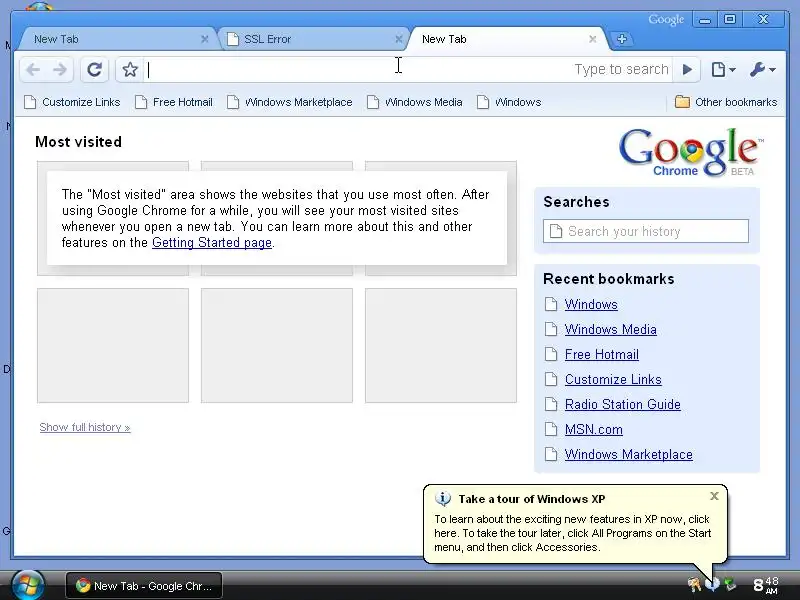Open the Free Hotmail bookmark in the bookmarks bar
This screenshot has width=800, height=600.
174,102
